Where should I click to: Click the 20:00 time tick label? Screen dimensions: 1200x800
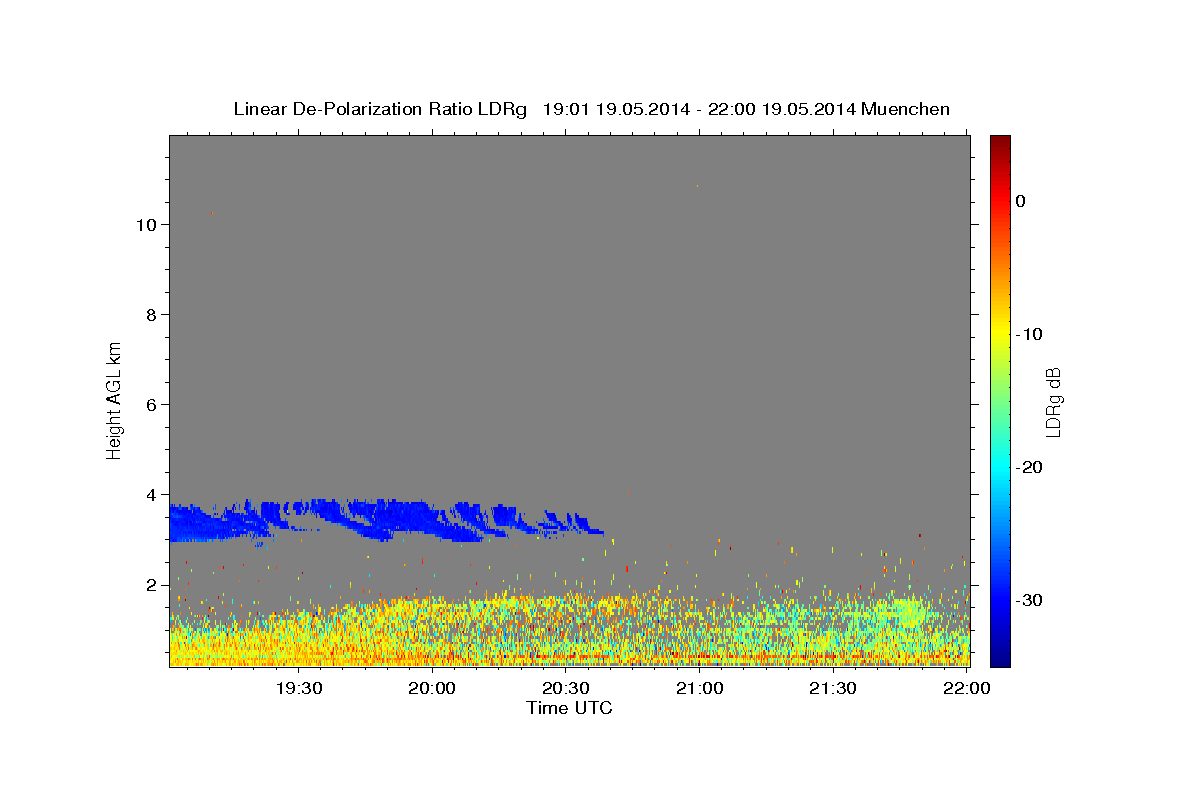pos(433,688)
